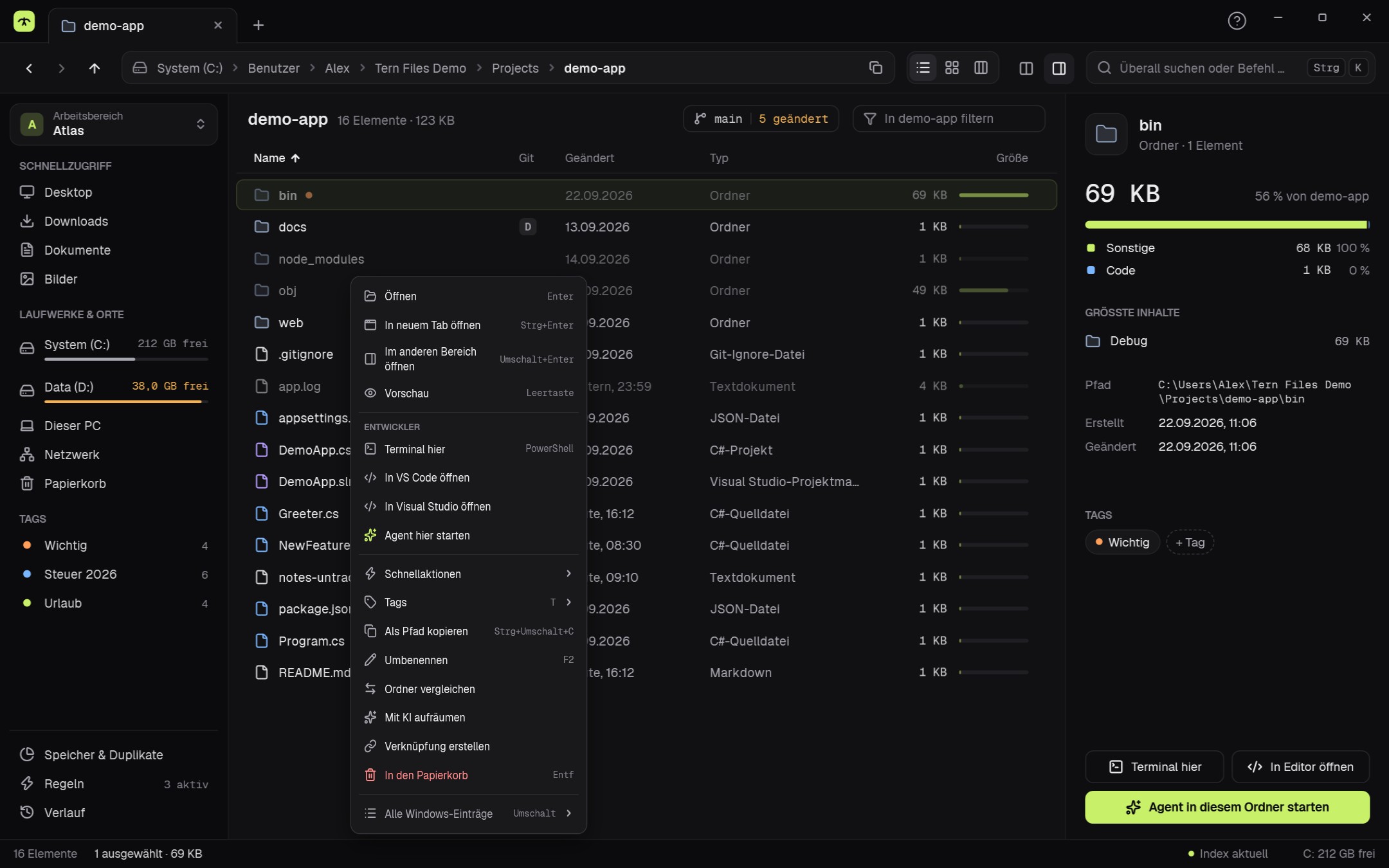
Task: Add a tag with + Tag
Action: coord(1190,543)
